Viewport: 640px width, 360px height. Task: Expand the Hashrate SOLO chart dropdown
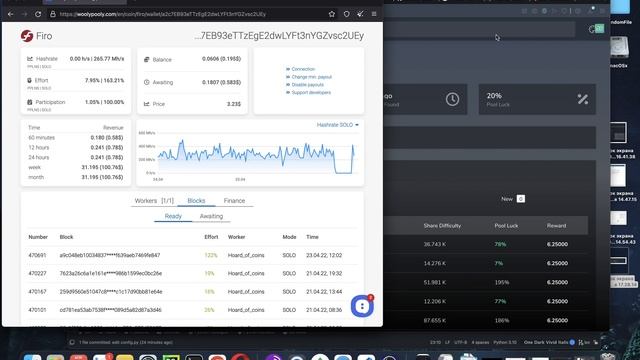(338, 125)
